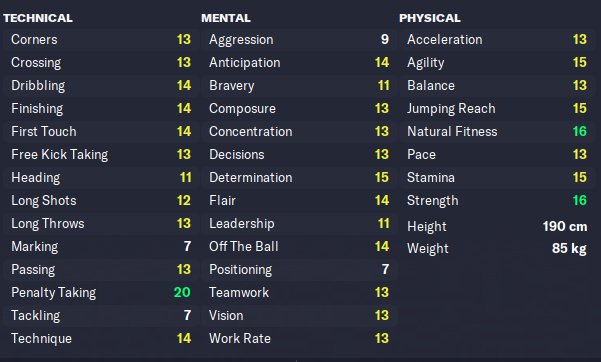Open the MENTAL section header
The width and height of the screenshot is (601, 362).
[226, 18]
